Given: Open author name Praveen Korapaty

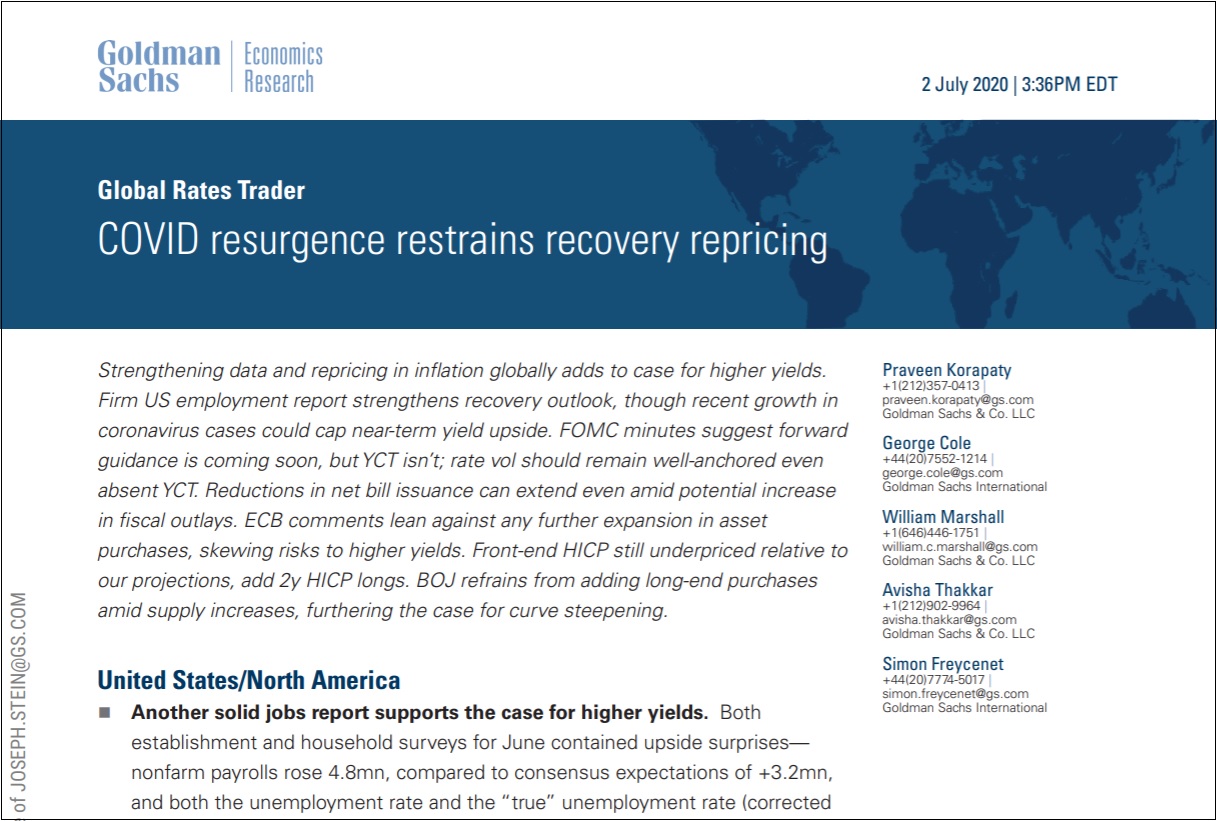Looking at the screenshot, I should pyautogui.click(x=946, y=370).
